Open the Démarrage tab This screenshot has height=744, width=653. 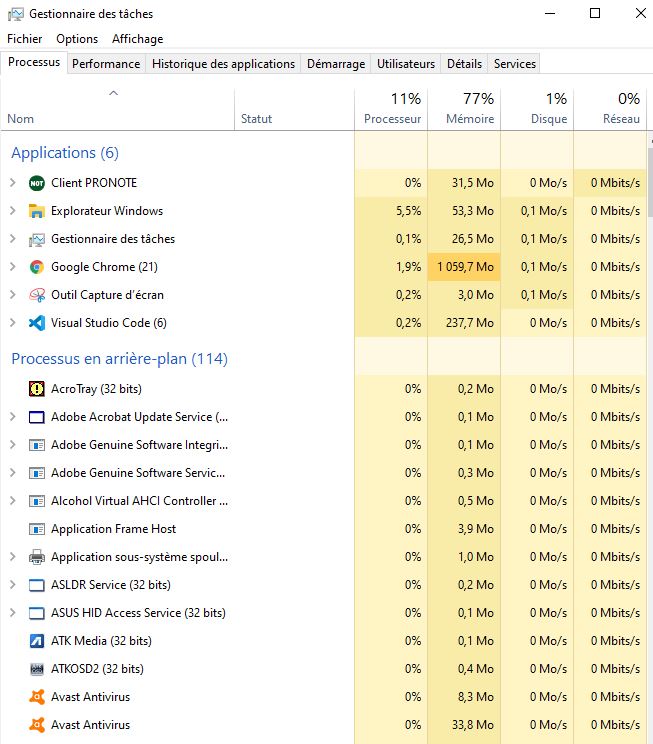point(336,64)
